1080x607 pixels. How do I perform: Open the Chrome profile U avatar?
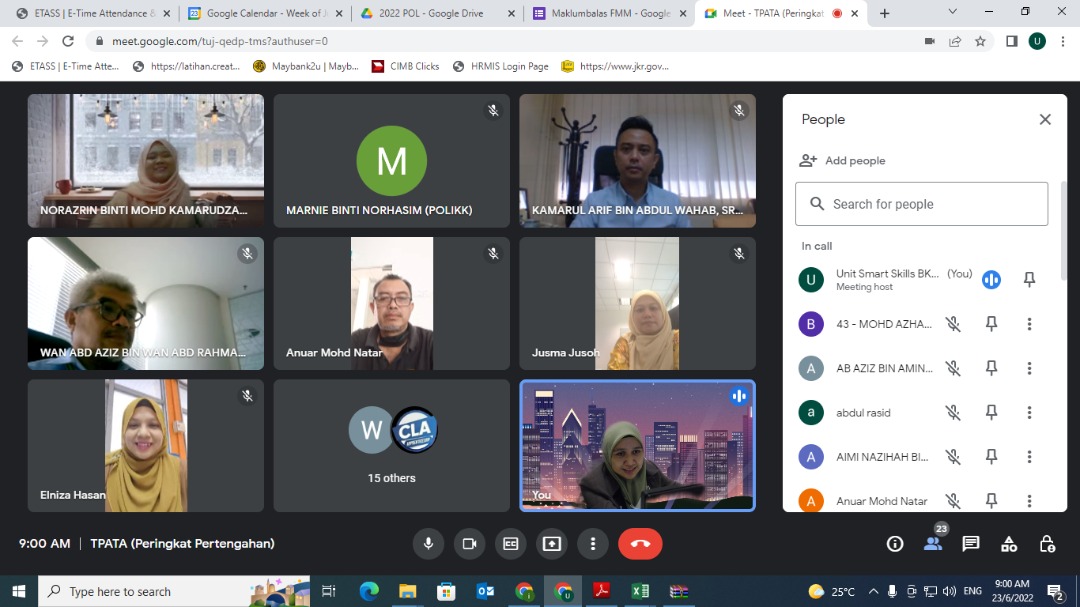tap(1037, 41)
